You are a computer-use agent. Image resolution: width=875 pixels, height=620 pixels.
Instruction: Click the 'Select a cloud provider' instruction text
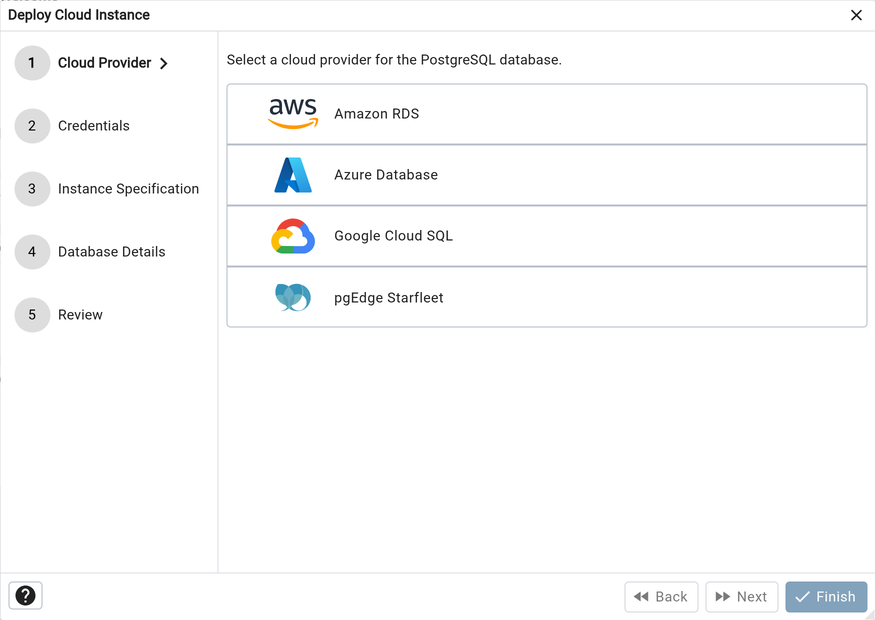pyautogui.click(x=394, y=60)
